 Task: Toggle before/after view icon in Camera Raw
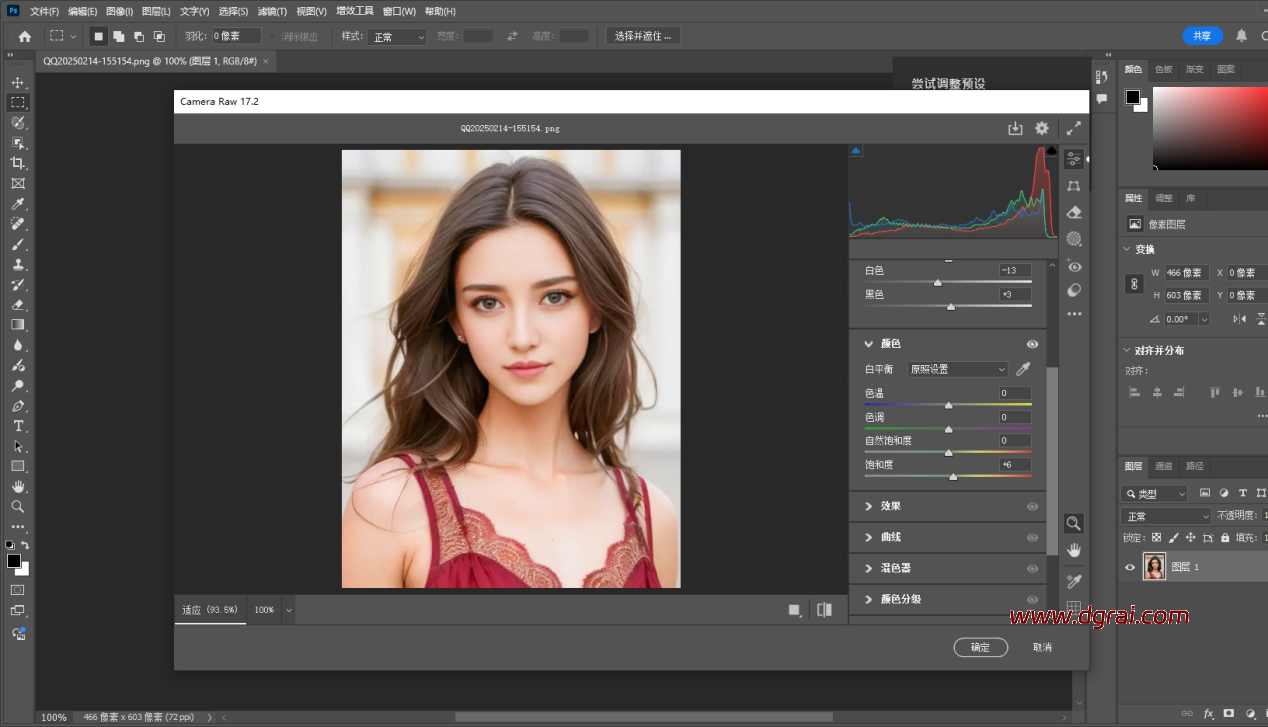(x=824, y=610)
